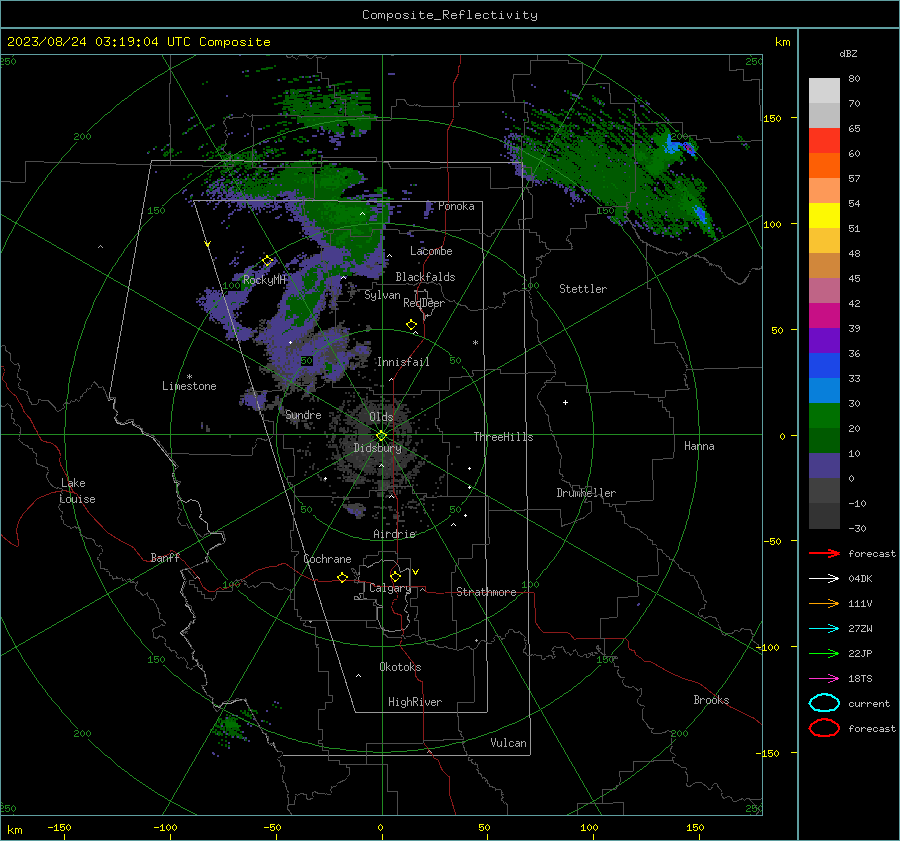Click the Brooks label

(711, 700)
